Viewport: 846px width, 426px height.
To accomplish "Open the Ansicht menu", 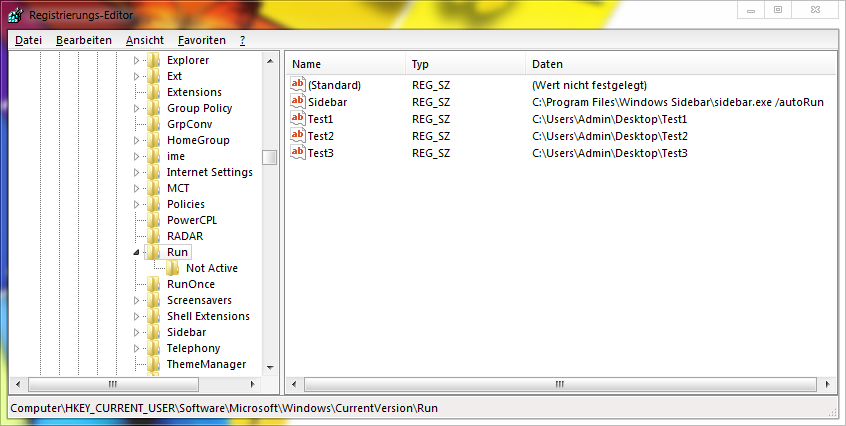I will click(x=144, y=40).
